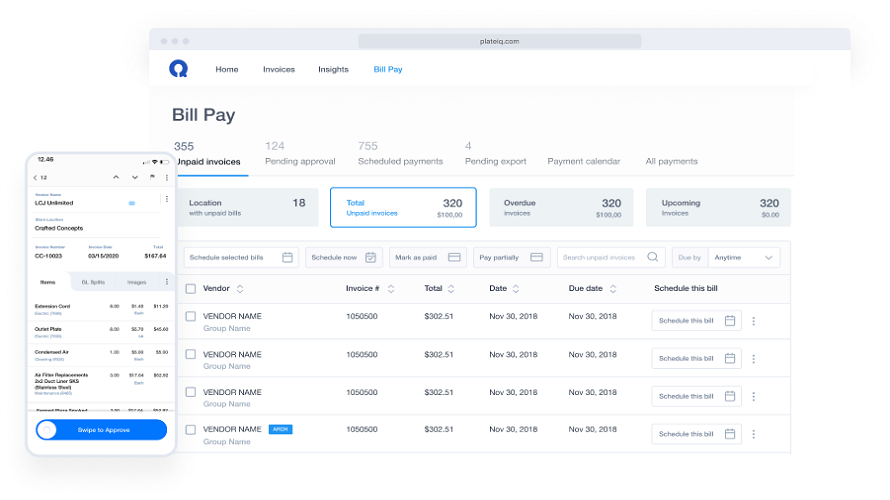This screenshot has width=890, height=500.
Task: Open more options next to phone Images tab
Action: pyautogui.click(x=166, y=282)
